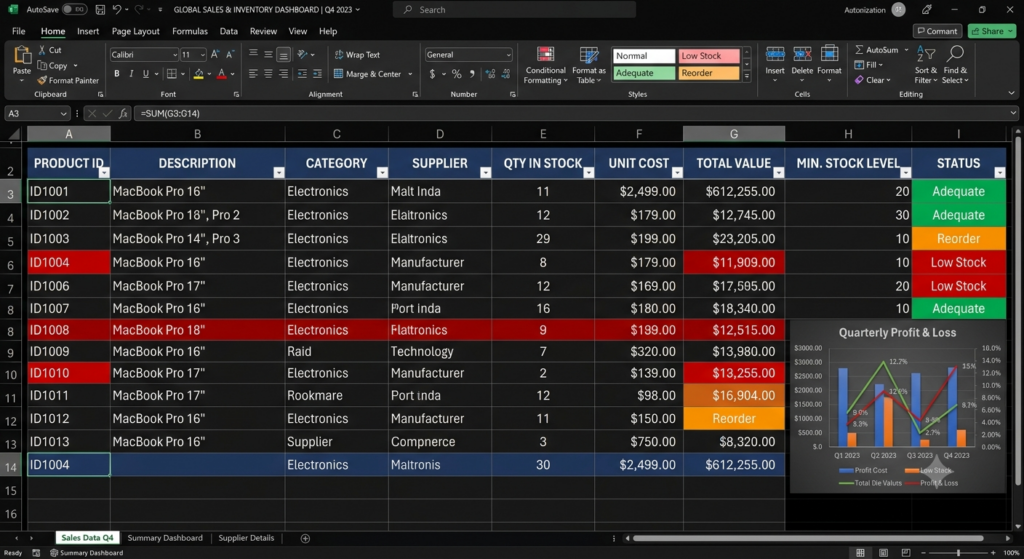Toggle Wrap Text
Image resolution: width=1024 pixels, height=559 pixels.
click(357, 55)
